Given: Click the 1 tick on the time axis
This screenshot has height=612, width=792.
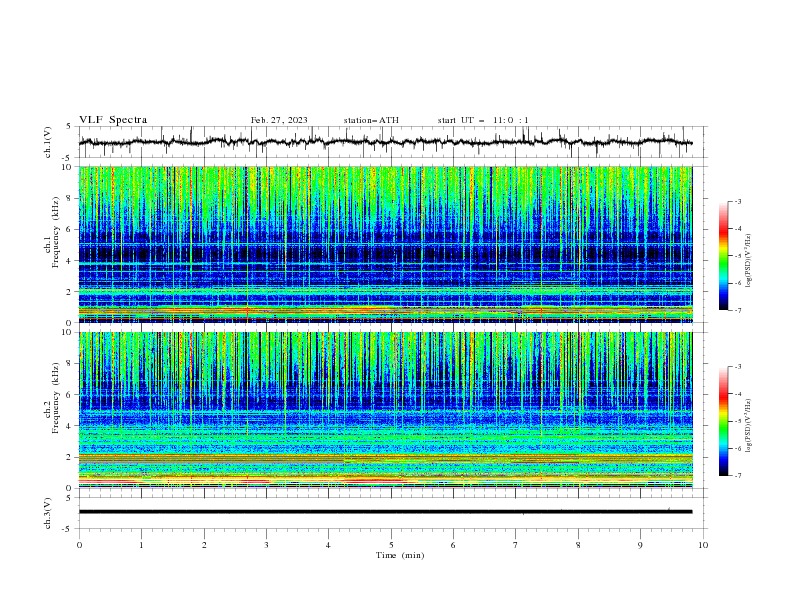Looking at the screenshot, I should pyautogui.click(x=141, y=545).
